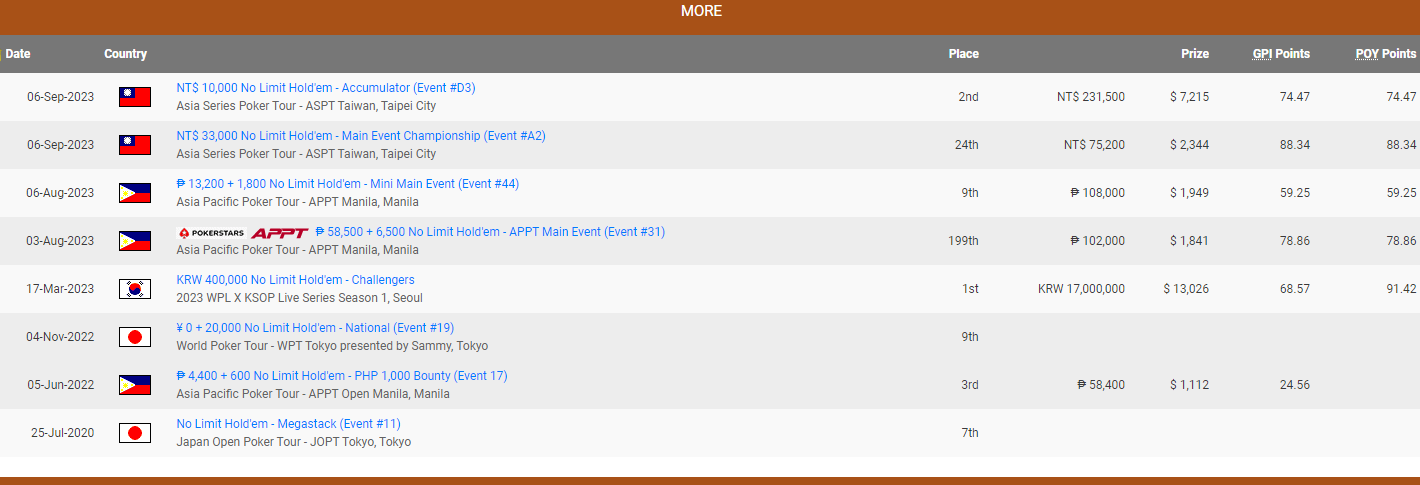1420x485 pixels.
Task: Open the PHP 1,000 Bounty (Event 17) link
Action: pos(342,376)
